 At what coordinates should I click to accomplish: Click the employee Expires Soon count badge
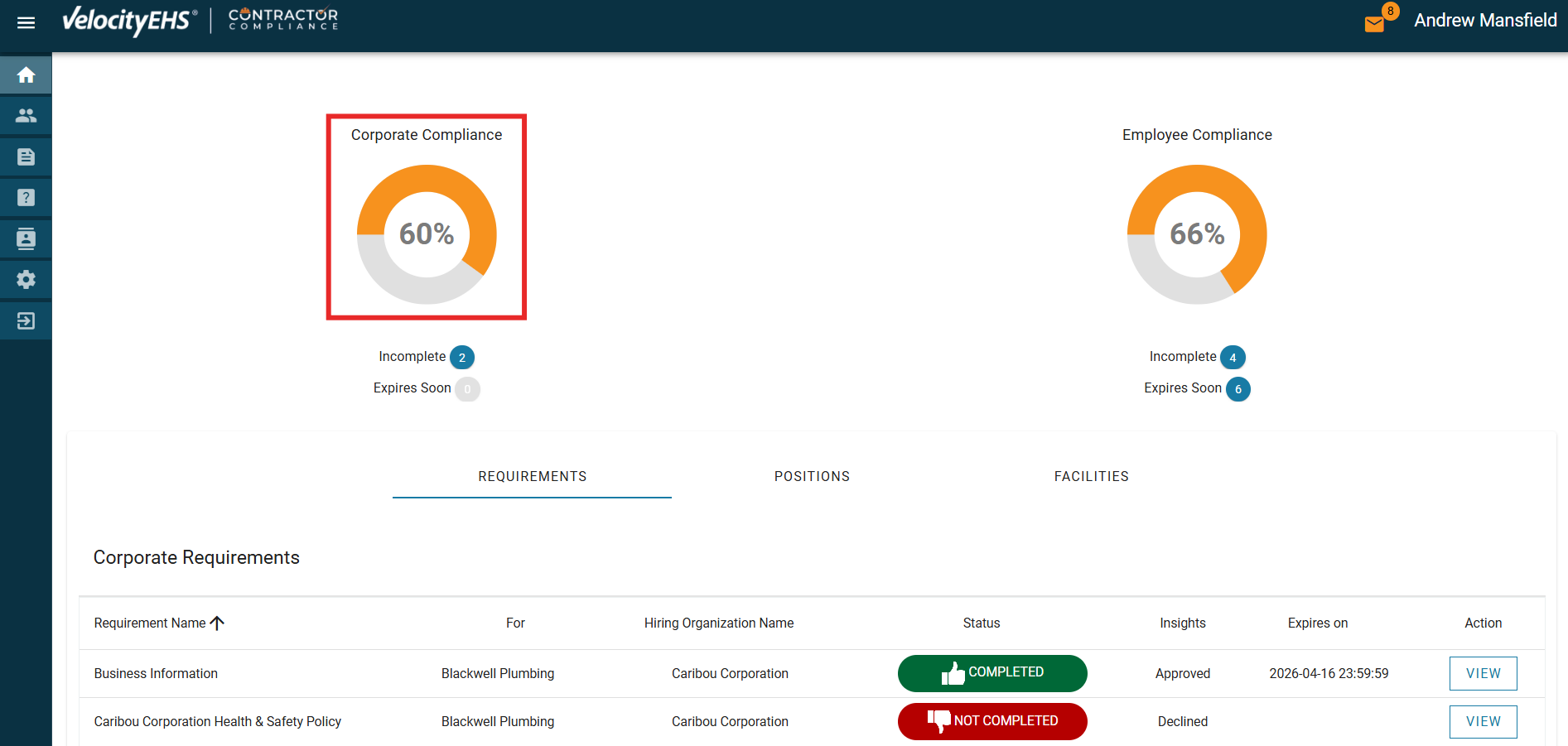1238,389
